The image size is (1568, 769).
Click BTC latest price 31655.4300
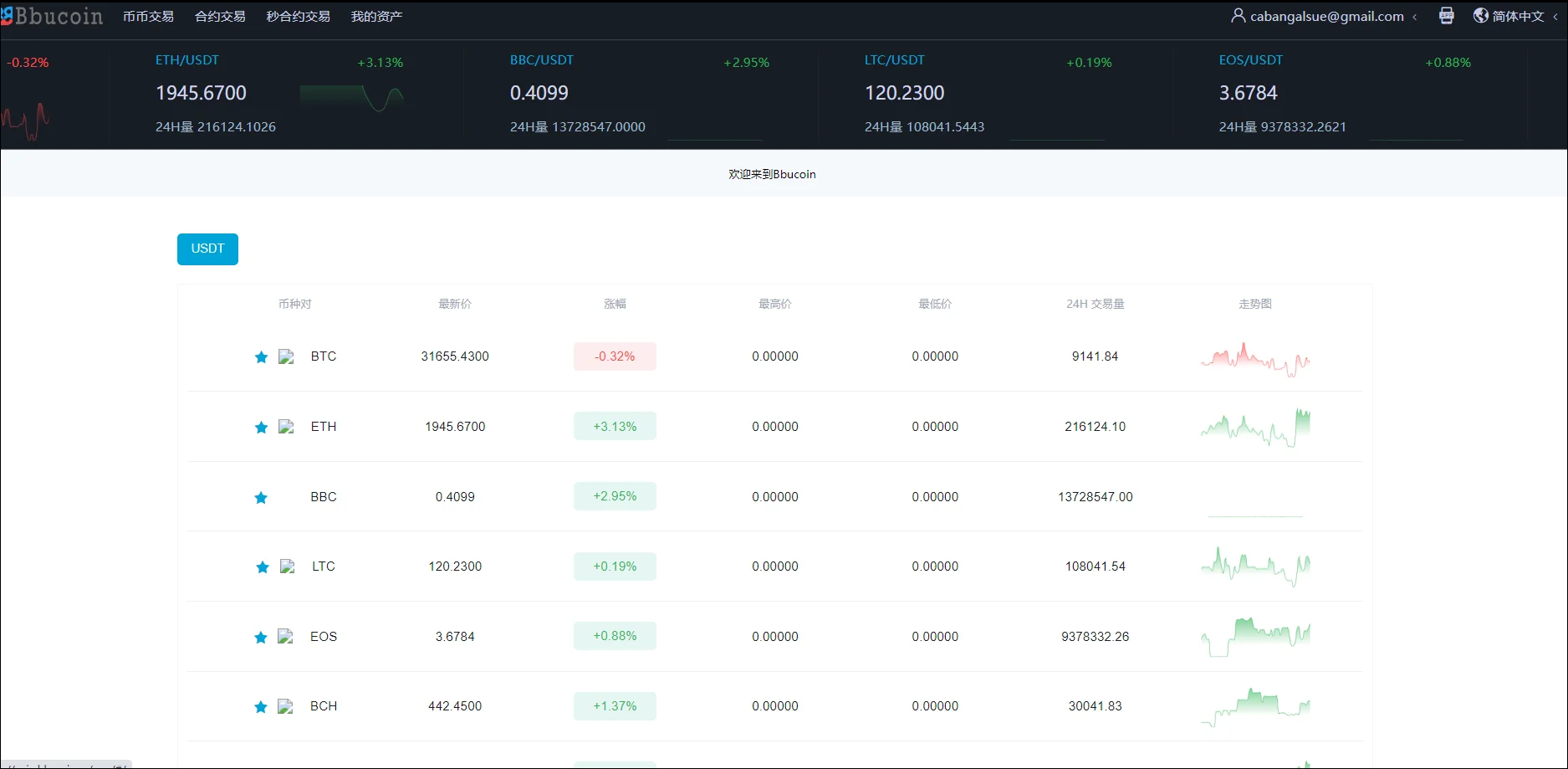[455, 356]
